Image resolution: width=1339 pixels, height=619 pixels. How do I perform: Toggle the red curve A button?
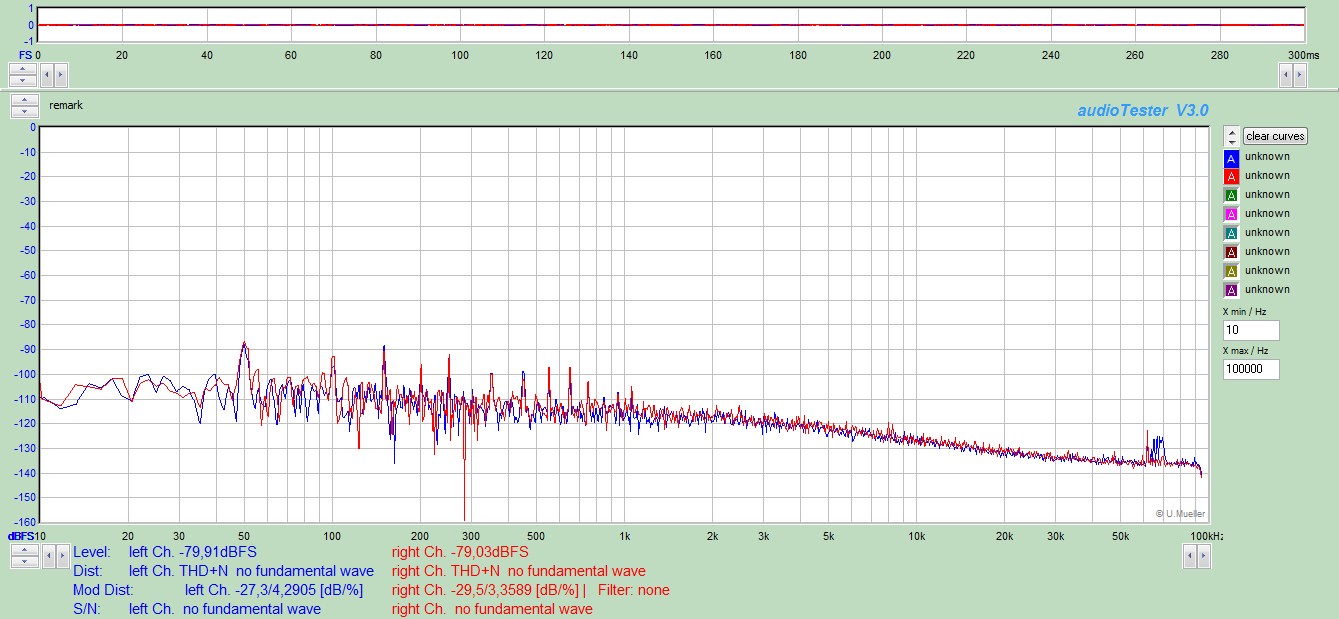[1231, 177]
